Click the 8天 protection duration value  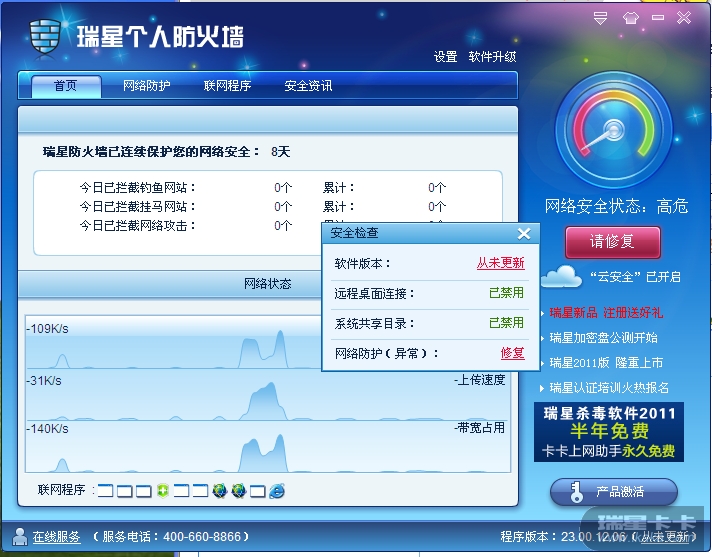pos(280,152)
